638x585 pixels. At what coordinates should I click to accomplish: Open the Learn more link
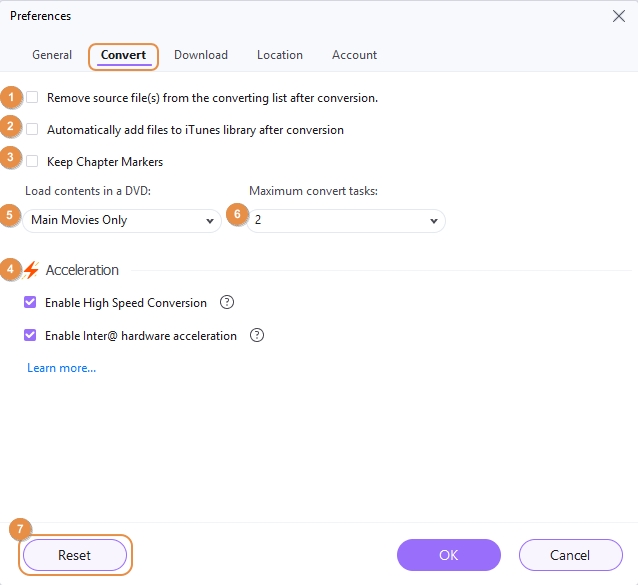pos(62,368)
